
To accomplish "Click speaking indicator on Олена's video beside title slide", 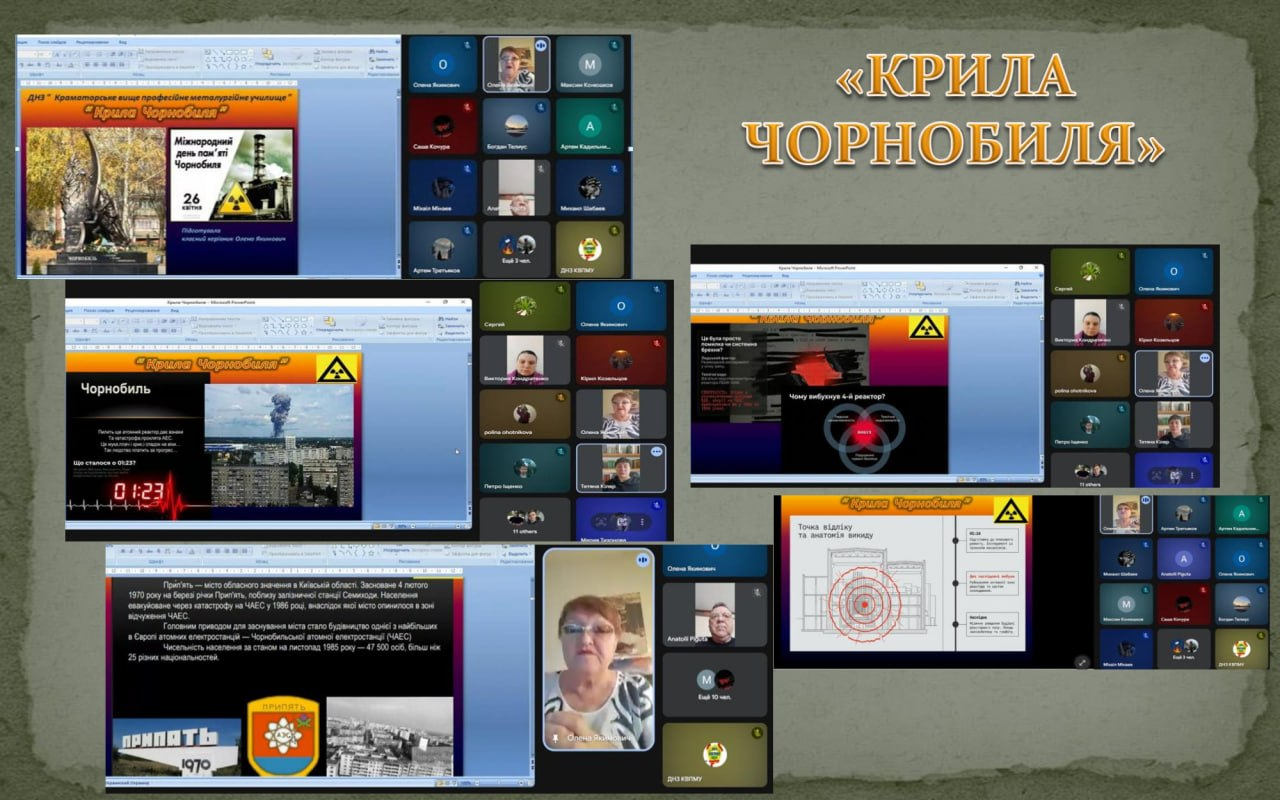I will coord(541,46).
